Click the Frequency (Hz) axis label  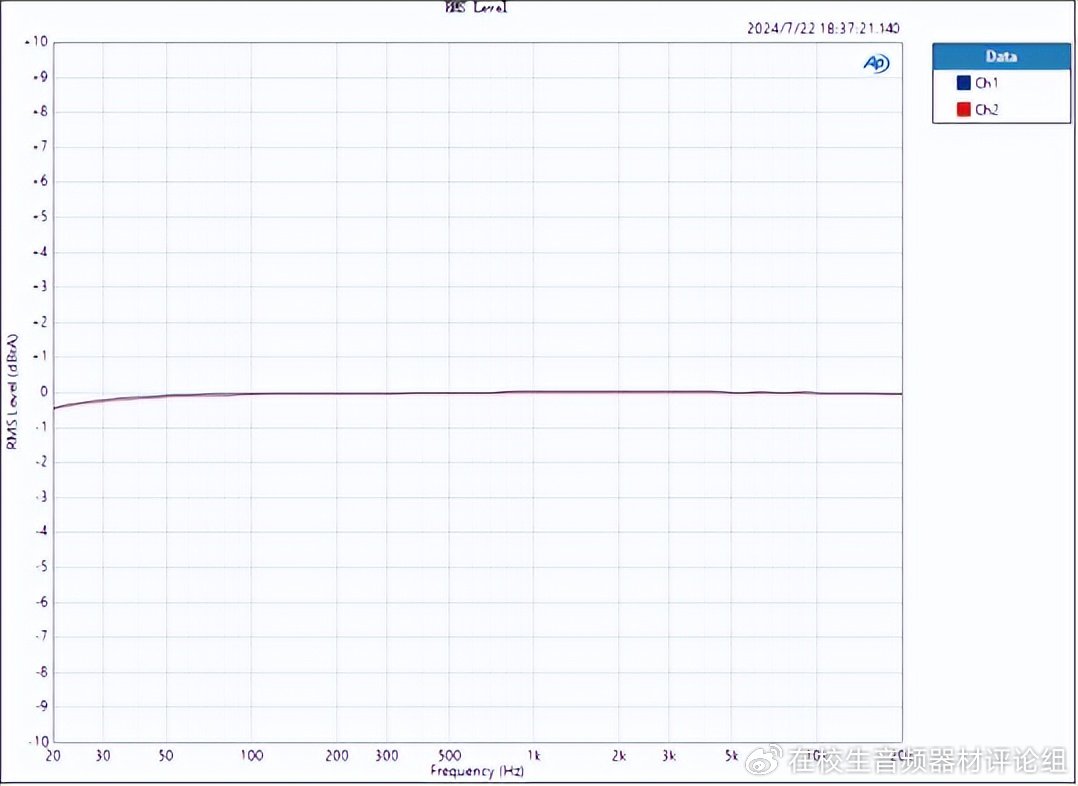477,771
